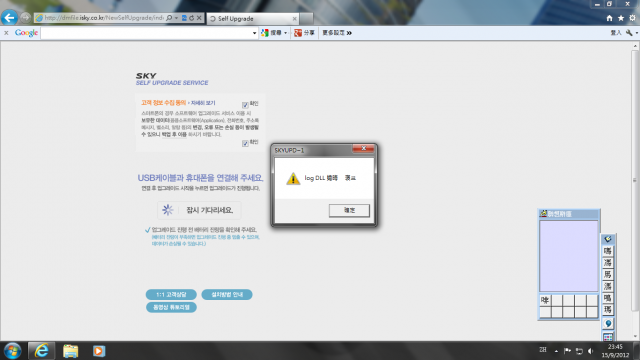Toggle the second 확인 checkbox below warning text
Image resolution: width=640 pixels, height=360 pixels.
tap(245, 143)
